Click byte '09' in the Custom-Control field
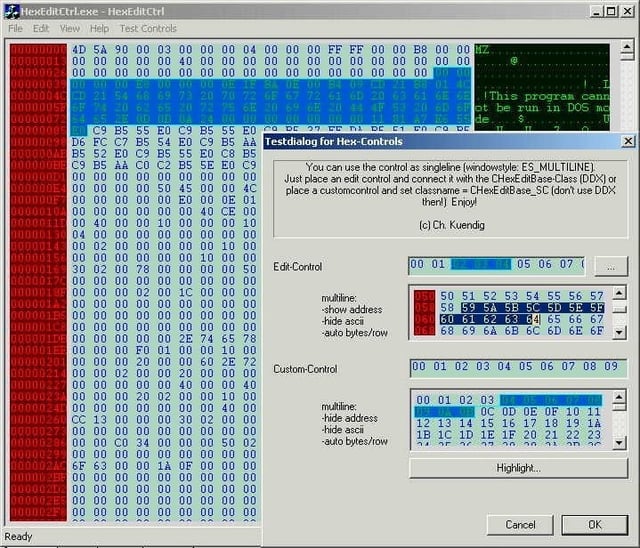The height and width of the screenshot is (548, 640). tap(611, 366)
